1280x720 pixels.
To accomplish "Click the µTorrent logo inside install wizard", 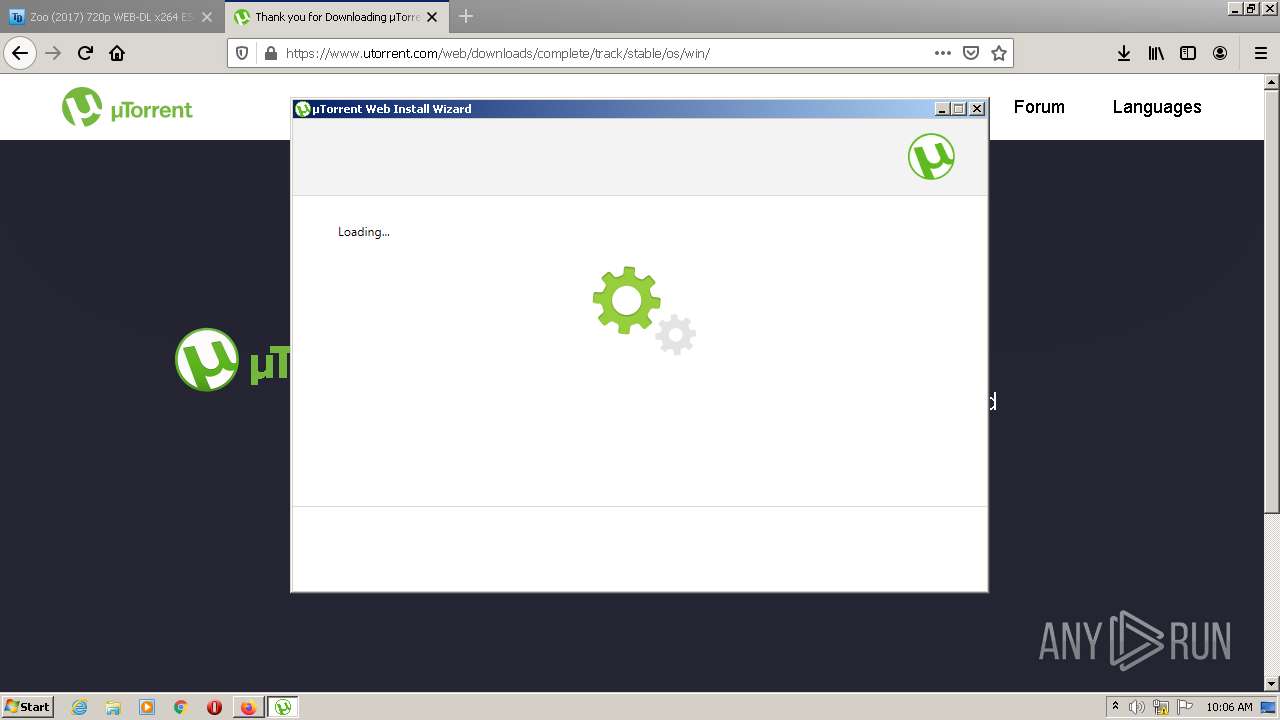I will click(931, 157).
